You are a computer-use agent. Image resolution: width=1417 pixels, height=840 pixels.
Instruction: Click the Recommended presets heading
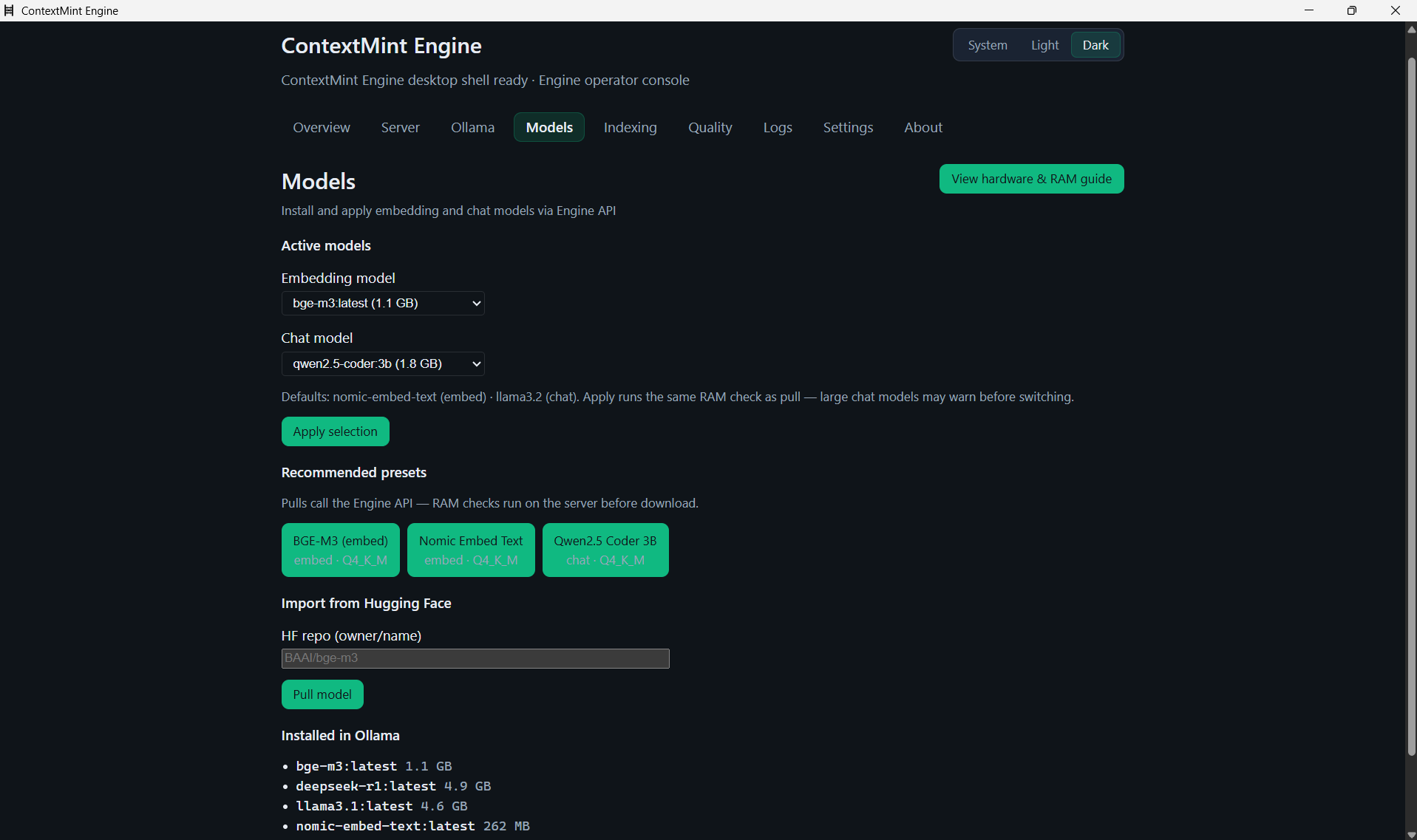[353, 472]
